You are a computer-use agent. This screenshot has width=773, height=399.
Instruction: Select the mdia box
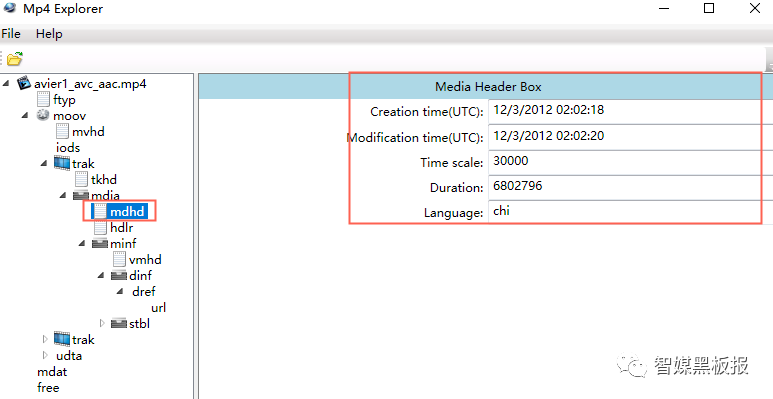click(x=105, y=196)
